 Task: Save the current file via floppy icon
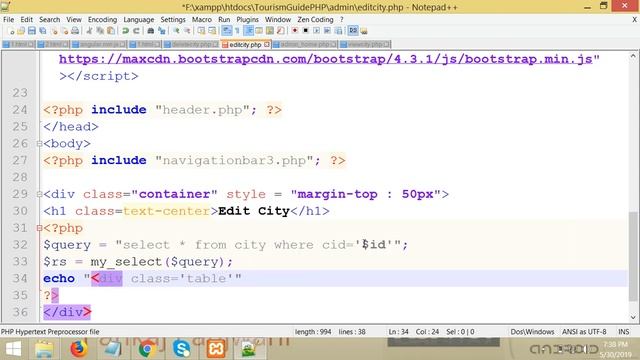[32, 31]
